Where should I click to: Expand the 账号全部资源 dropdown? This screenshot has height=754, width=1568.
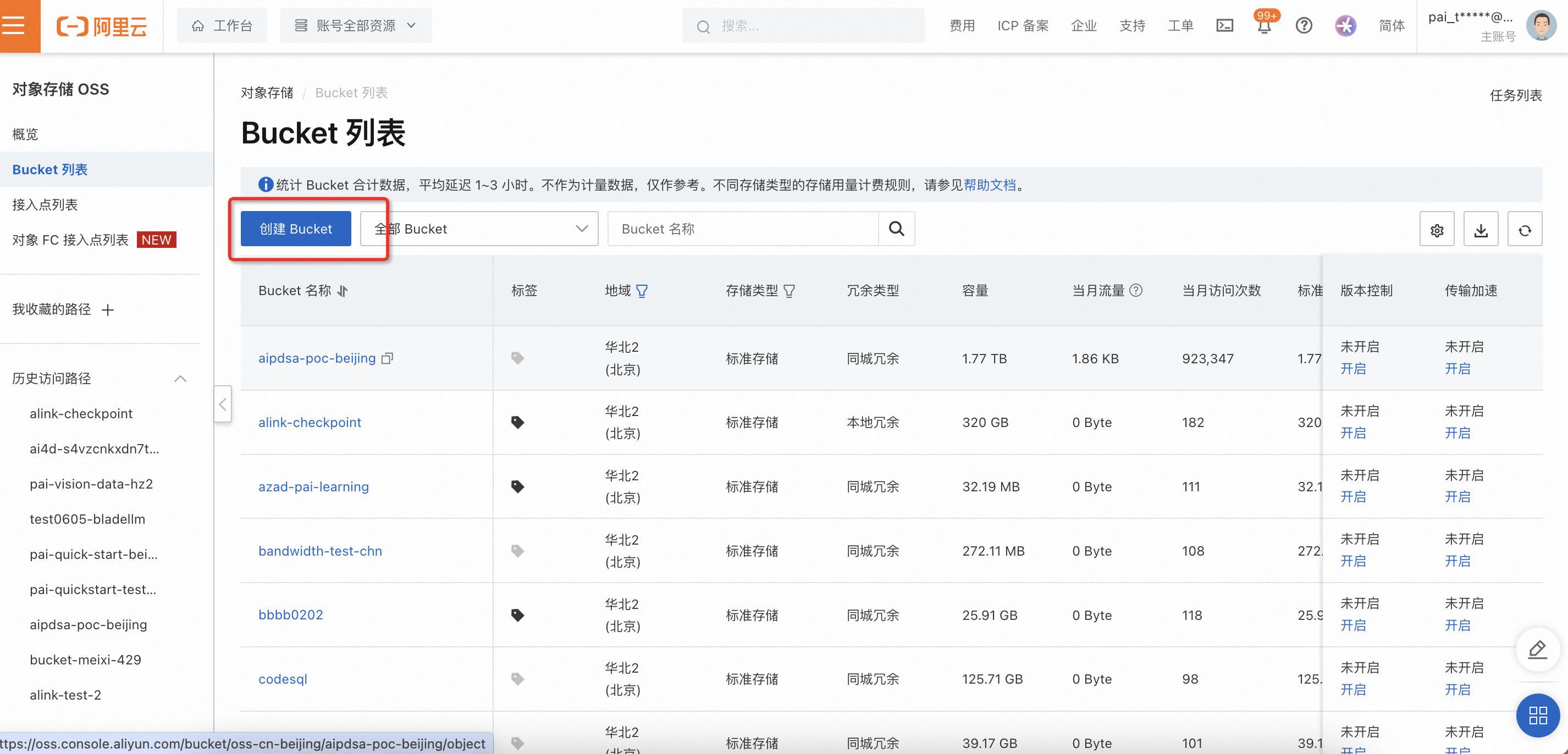coord(356,26)
